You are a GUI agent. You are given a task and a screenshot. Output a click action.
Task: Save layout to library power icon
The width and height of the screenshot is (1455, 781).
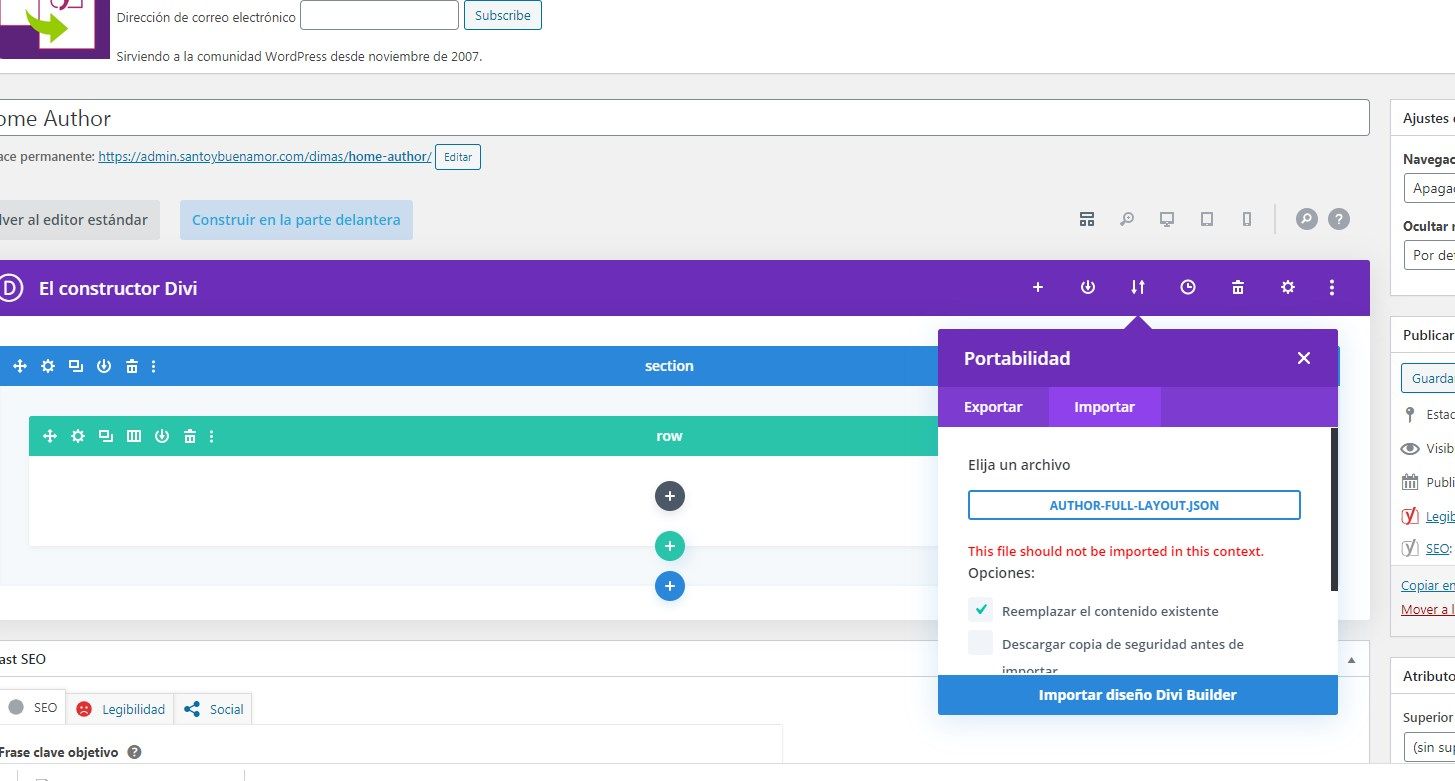pos(1088,287)
